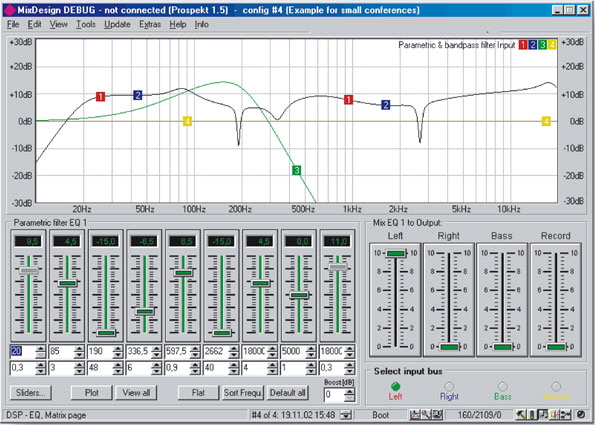The width and height of the screenshot is (595, 425).
Task: Click down arrow of the 190 frequency field
Action: click(x=118, y=355)
